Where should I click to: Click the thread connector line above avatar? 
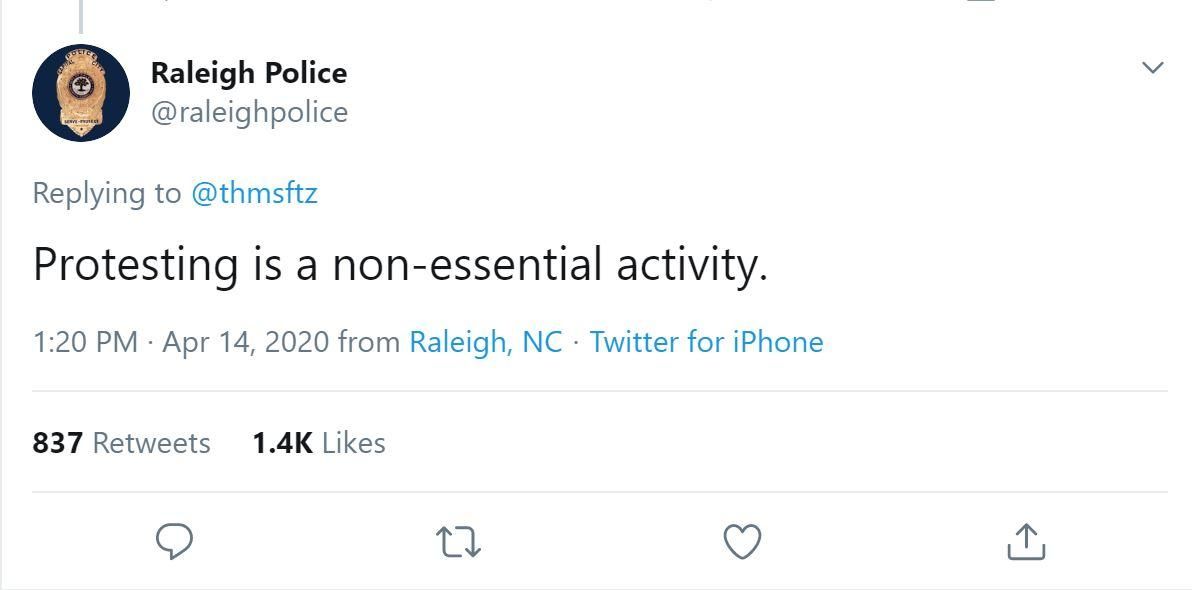pos(81,15)
